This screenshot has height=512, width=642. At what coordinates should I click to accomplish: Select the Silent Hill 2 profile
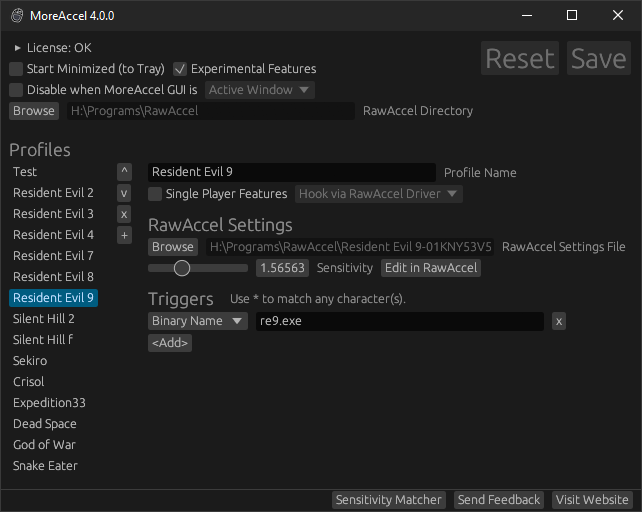click(44, 319)
